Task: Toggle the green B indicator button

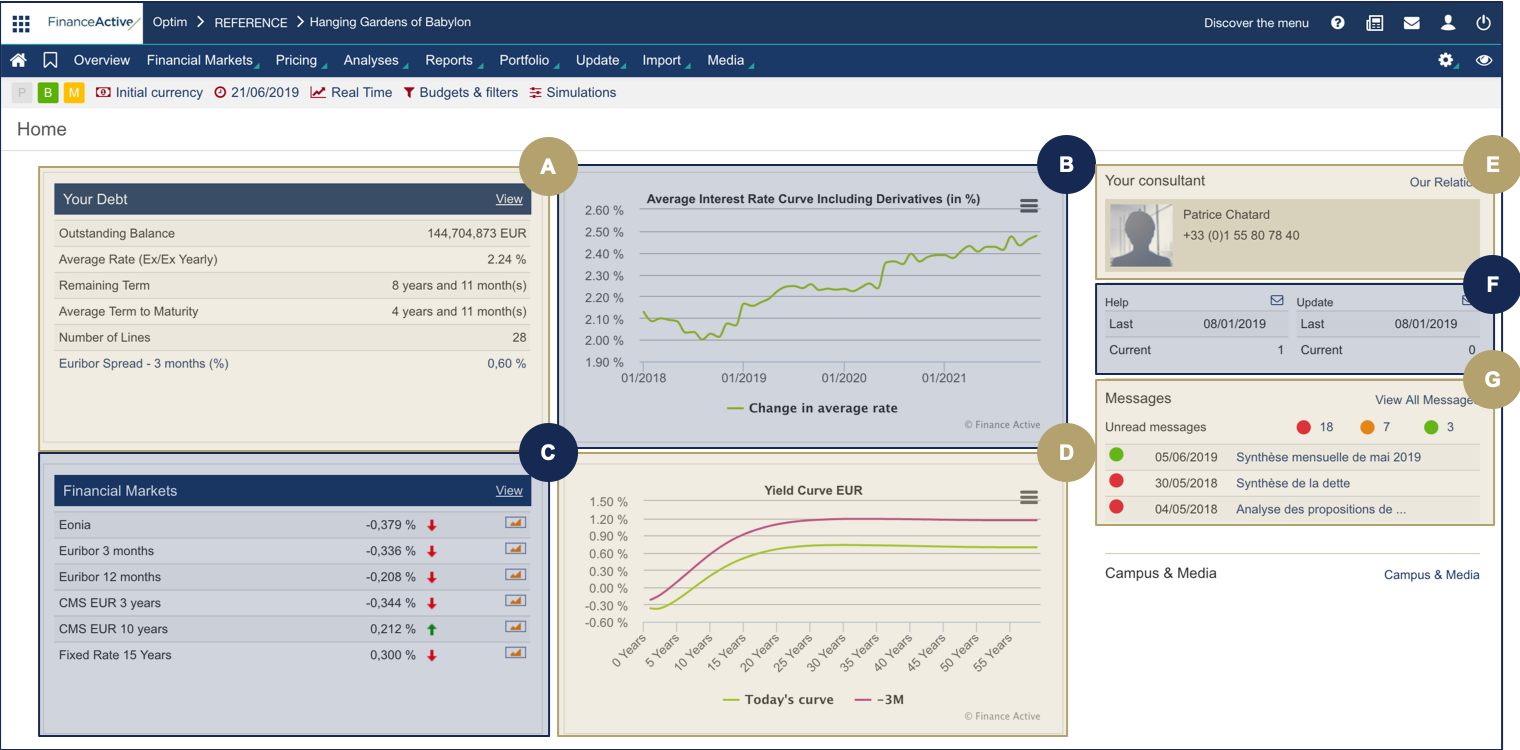Action: click(x=47, y=93)
